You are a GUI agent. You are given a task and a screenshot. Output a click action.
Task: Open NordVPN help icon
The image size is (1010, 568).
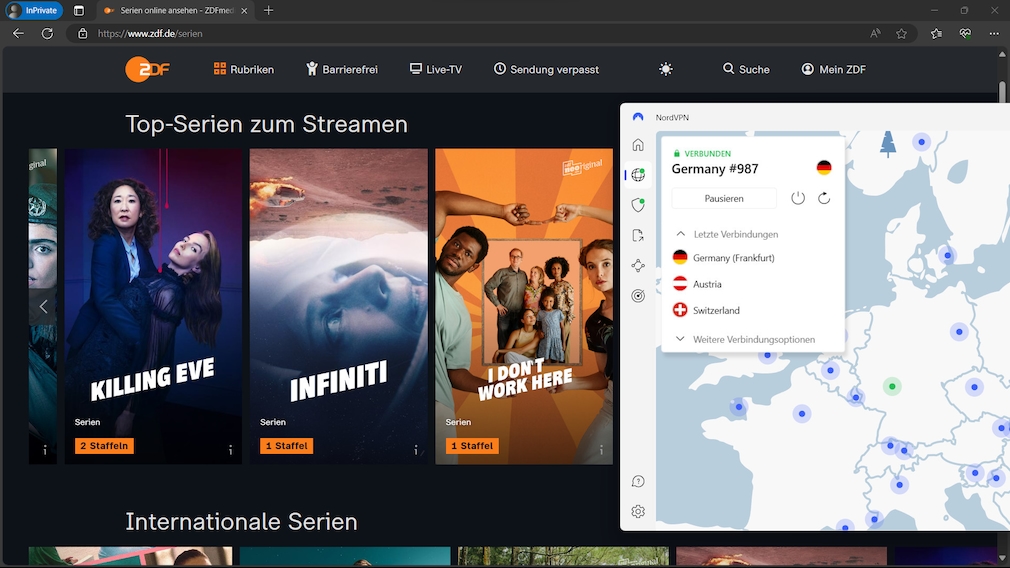tap(638, 481)
